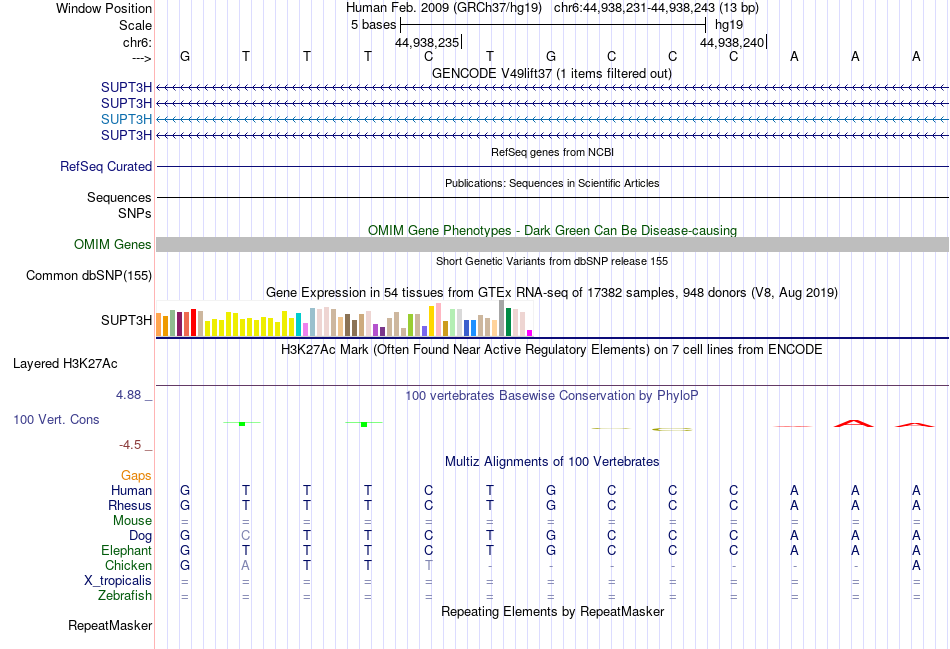Click the tallest red PhyloP peak
The width and height of the screenshot is (950, 649).
coord(854,423)
